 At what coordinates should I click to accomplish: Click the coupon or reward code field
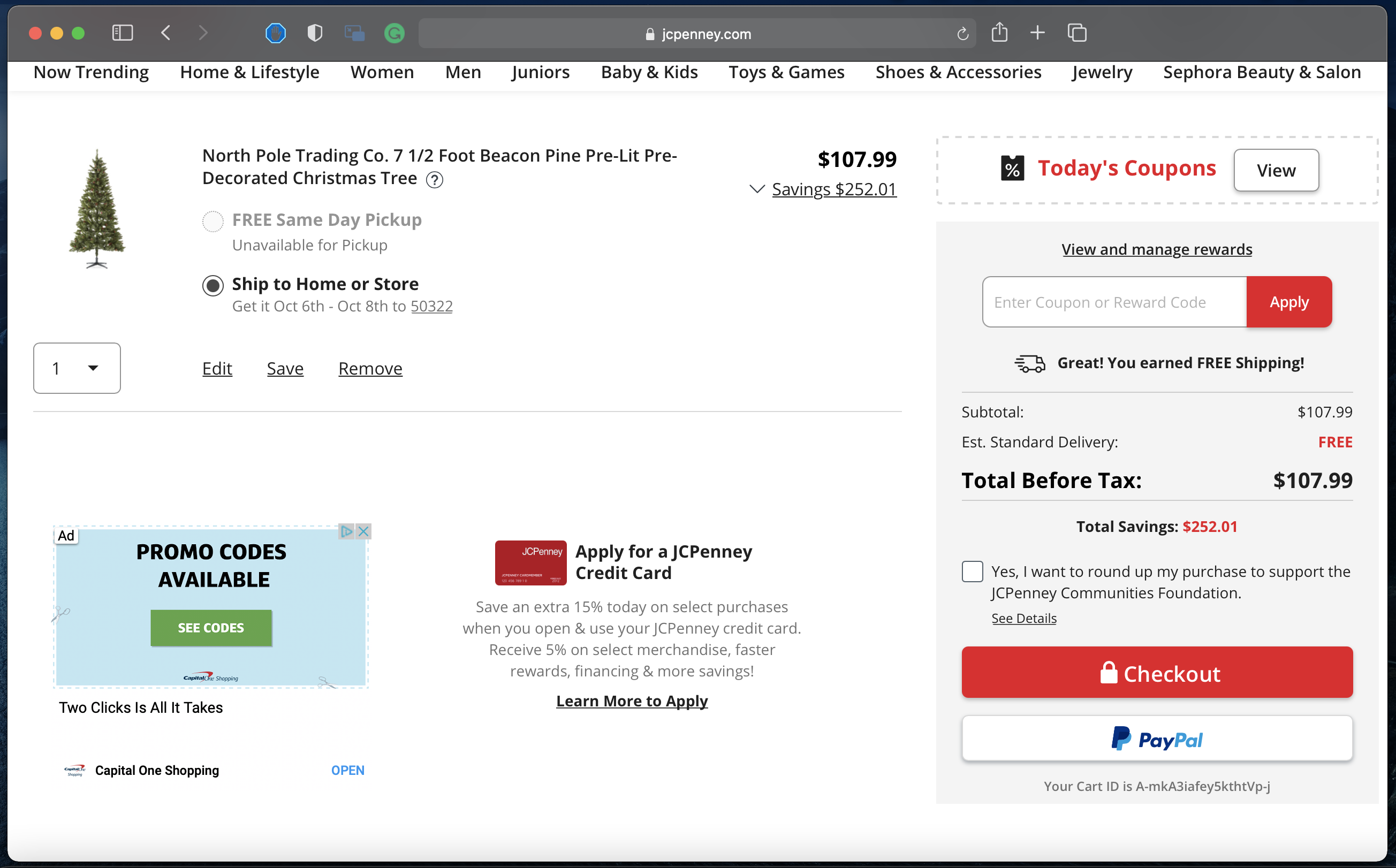1114,302
